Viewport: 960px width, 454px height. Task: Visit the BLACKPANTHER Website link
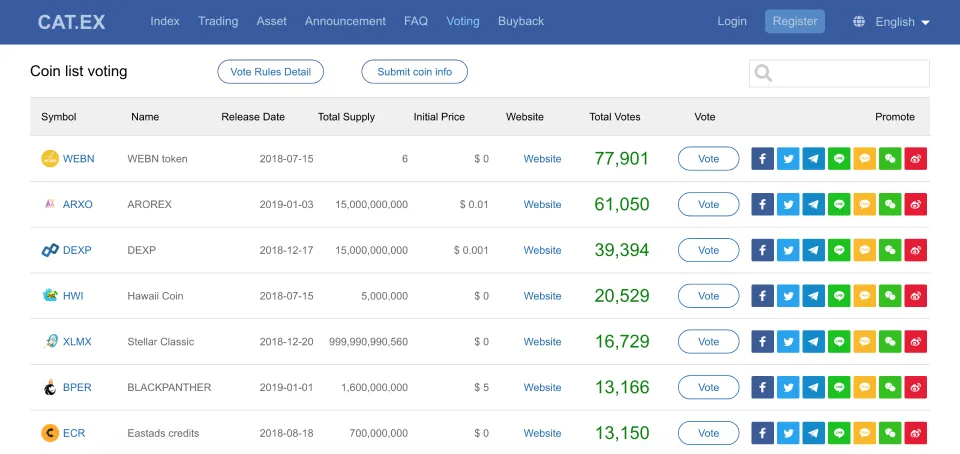(542, 387)
